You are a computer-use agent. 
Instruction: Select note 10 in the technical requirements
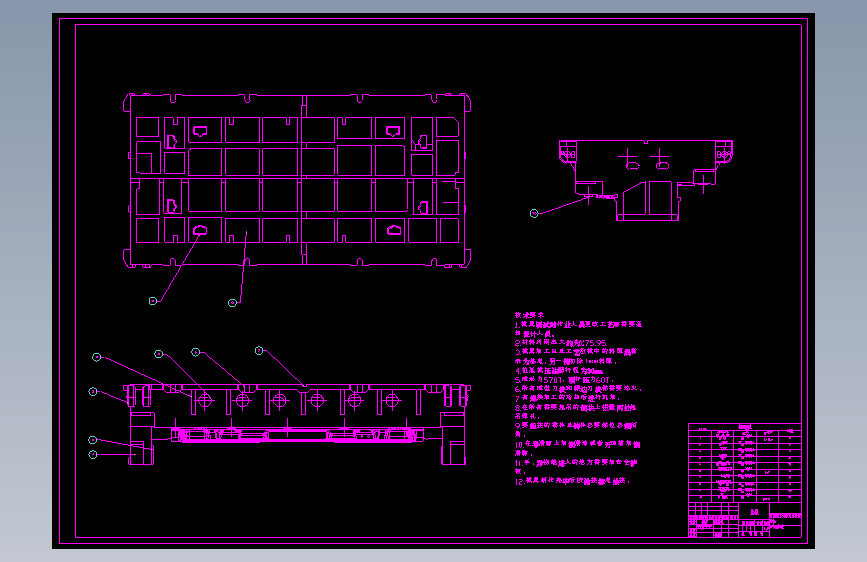pyautogui.click(x=578, y=448)
